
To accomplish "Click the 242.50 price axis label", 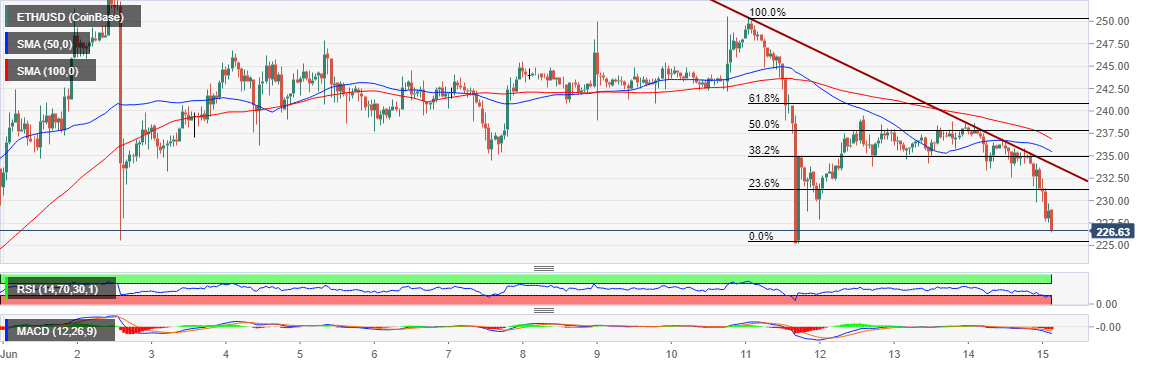I will pos(1113,89).
